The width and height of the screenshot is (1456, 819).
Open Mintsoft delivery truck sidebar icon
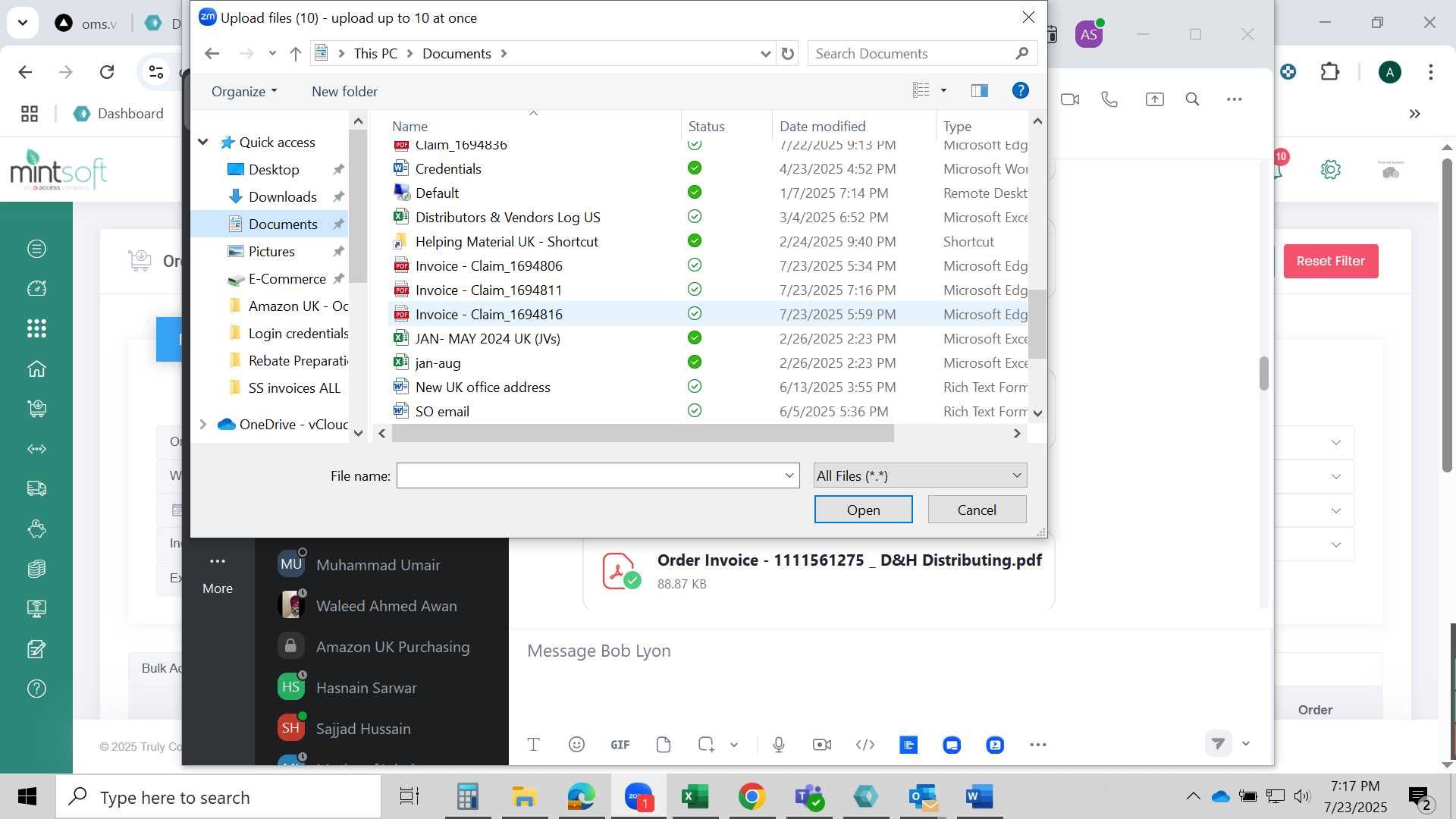36,488
